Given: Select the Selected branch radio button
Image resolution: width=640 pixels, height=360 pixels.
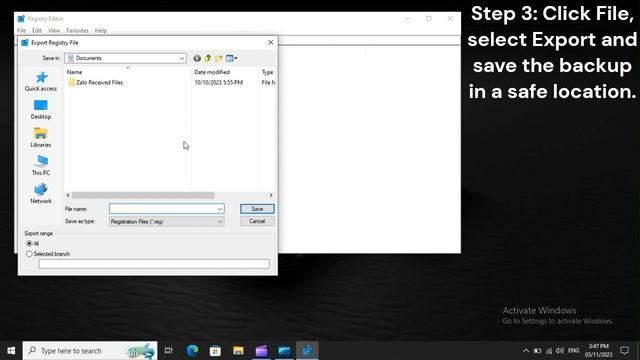Looking at the screenshot, I should click(29, 254).
